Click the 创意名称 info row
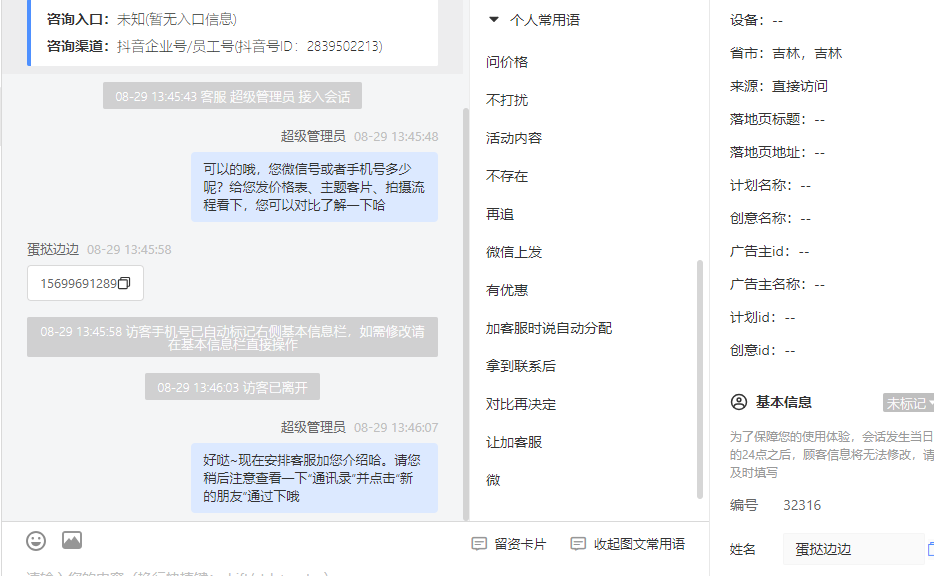Viewport: 934px width, 576px height. click(x=770, y=219)
